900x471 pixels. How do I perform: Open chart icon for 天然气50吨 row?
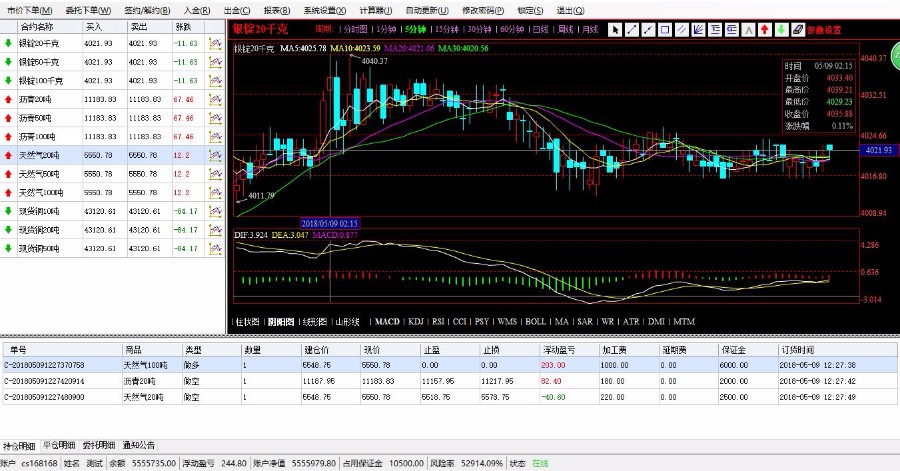[x=215, y=174]
